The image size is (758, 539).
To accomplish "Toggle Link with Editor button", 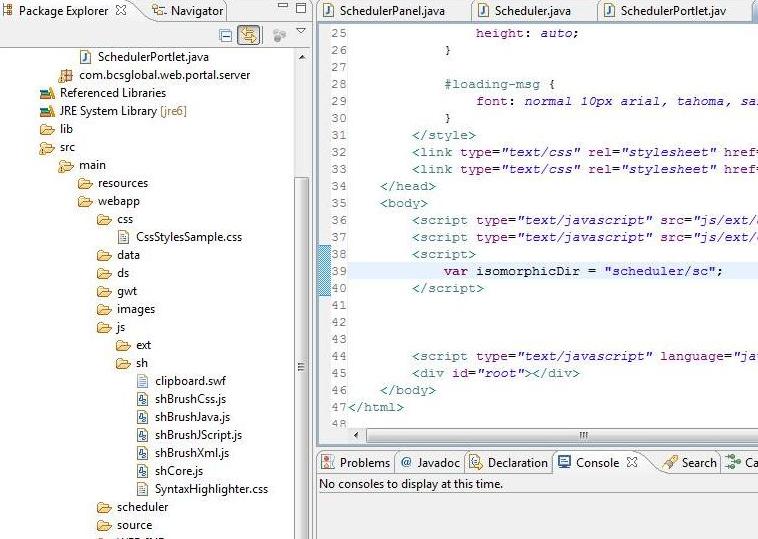I will click(x=248, y=35).
